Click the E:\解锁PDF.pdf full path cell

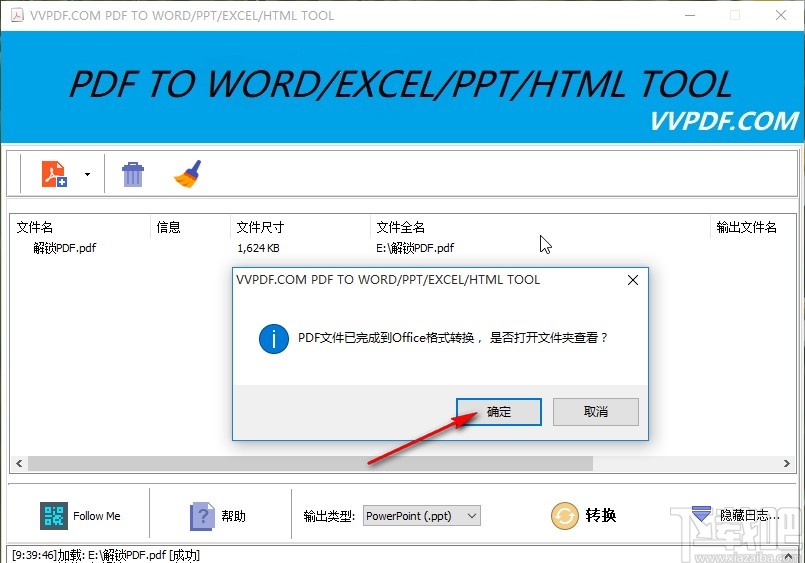coord(415,248)
